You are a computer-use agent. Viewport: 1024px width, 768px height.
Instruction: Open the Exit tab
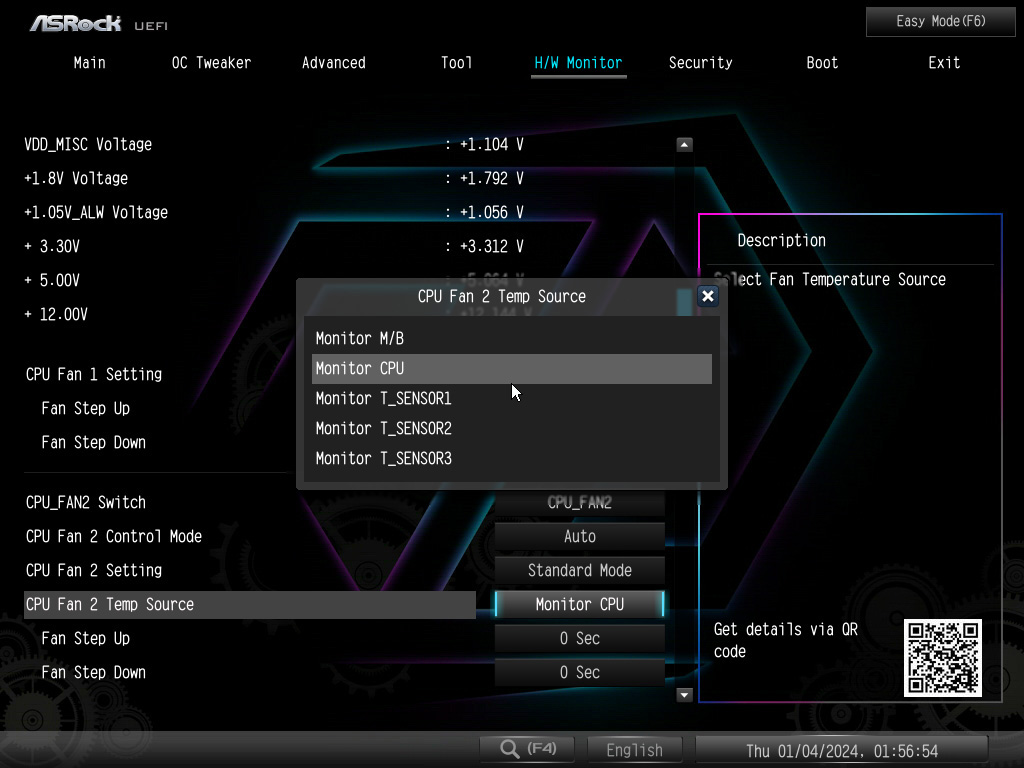pyautogui.click(x=944, y=63)
